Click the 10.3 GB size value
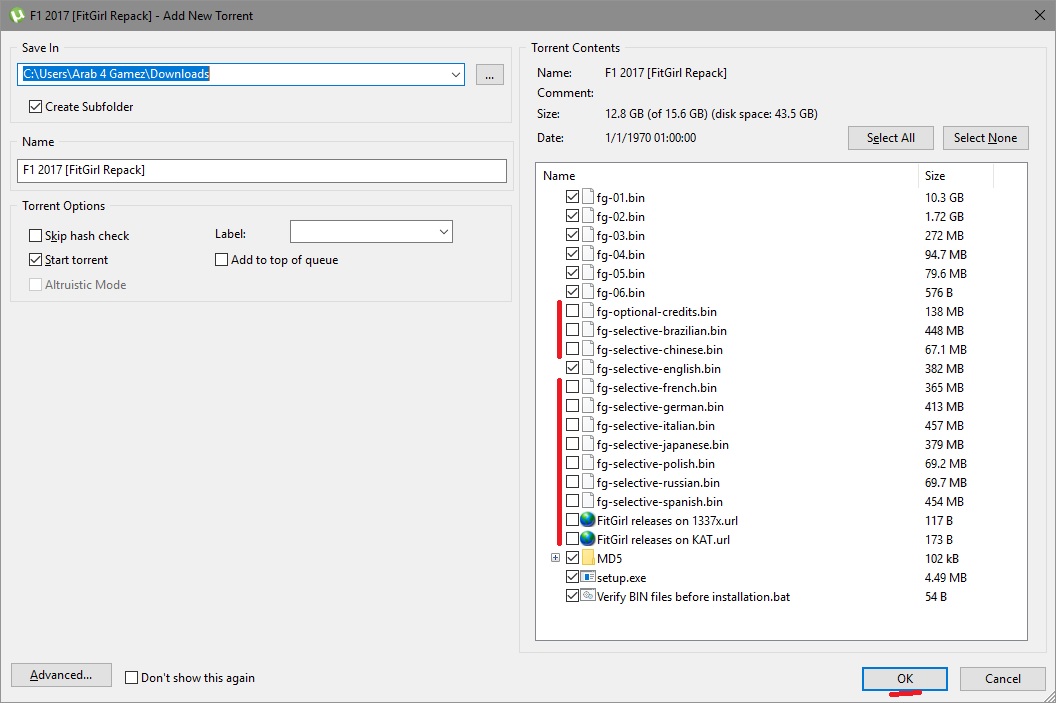The image size is (1056, 703). (944, 197)
